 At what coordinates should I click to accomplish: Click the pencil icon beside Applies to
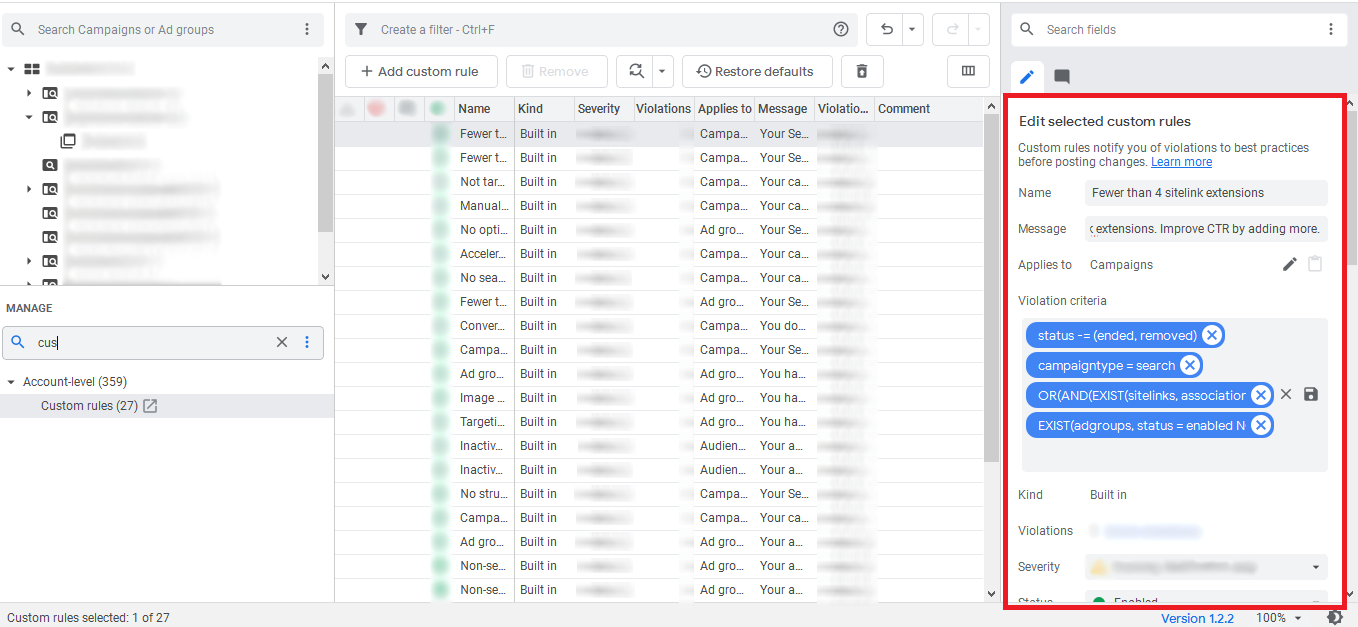1290,265
